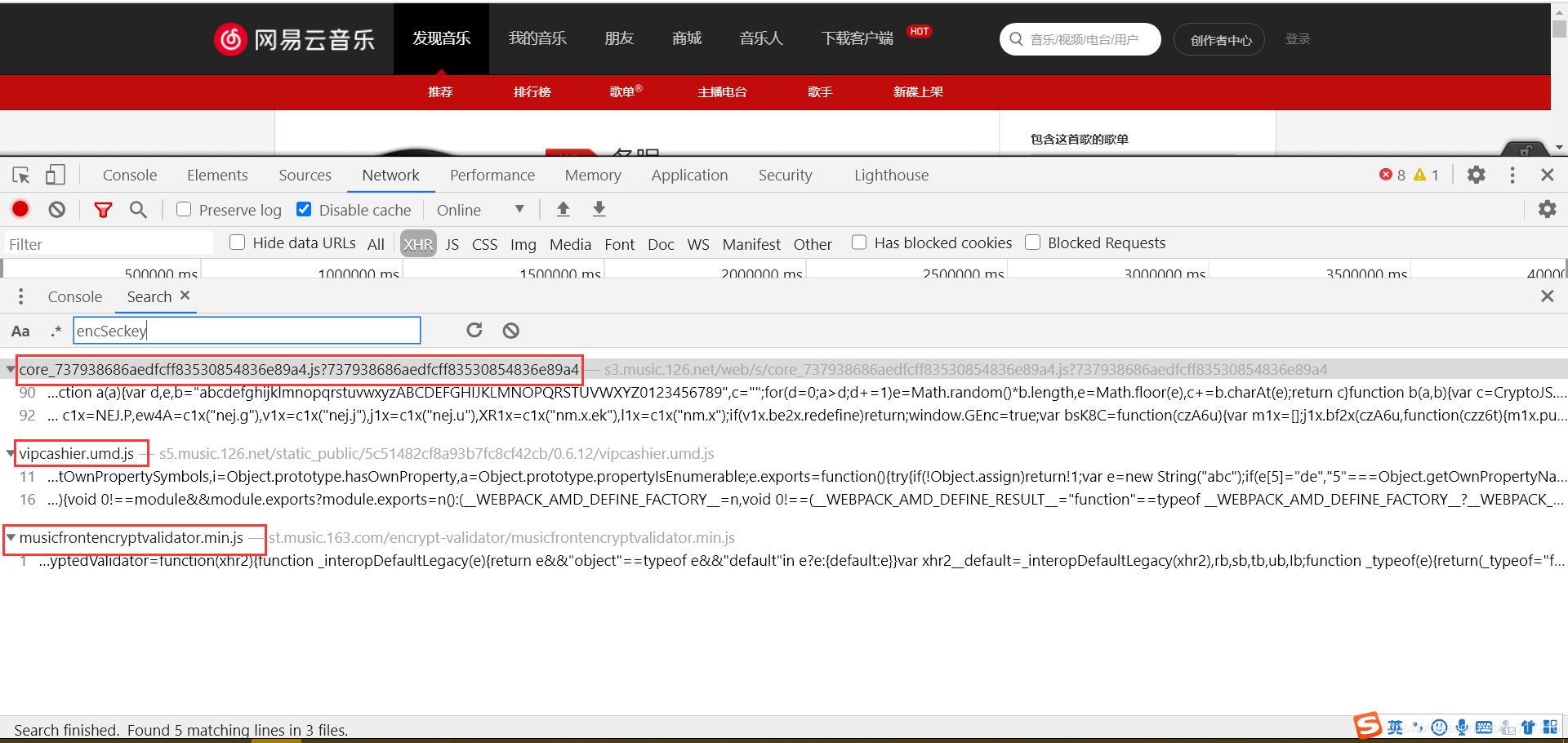Click the Sogou input method icon
This screenshot has height=743, width=1568.
[1367, 726]
